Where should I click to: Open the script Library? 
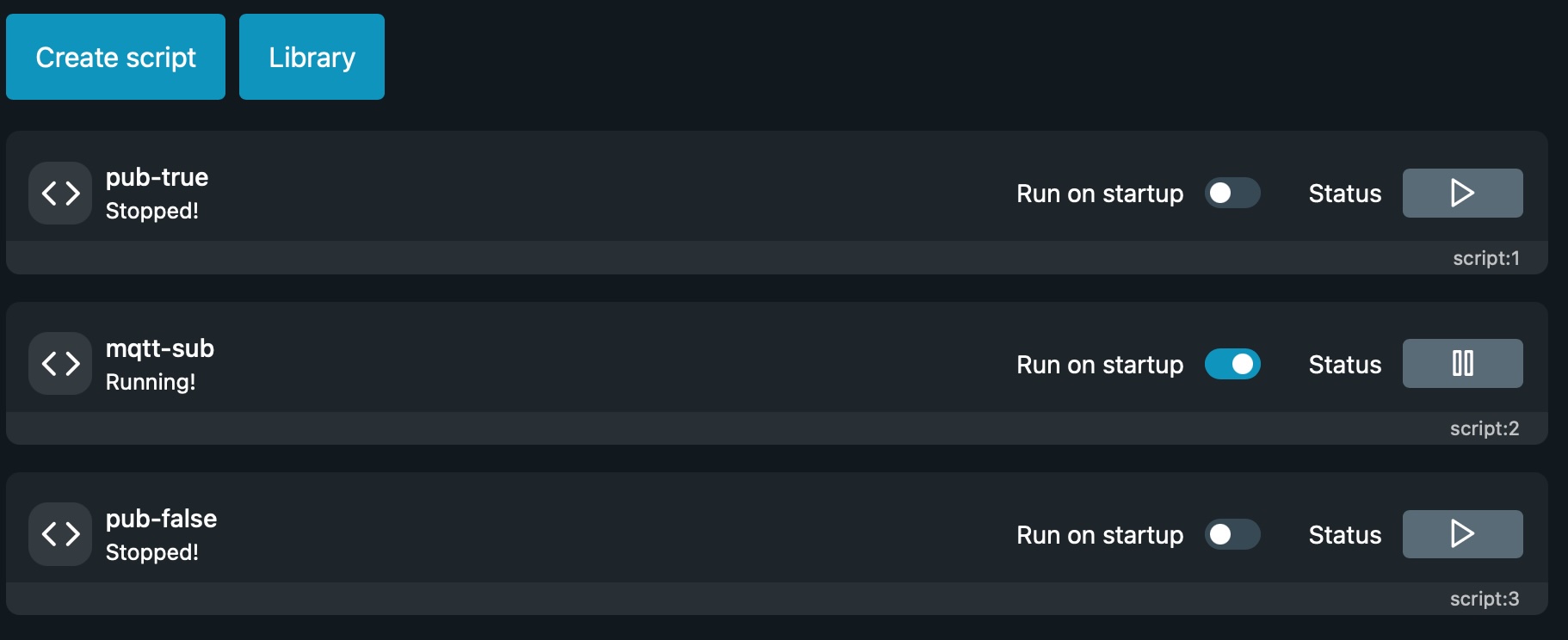312,57
